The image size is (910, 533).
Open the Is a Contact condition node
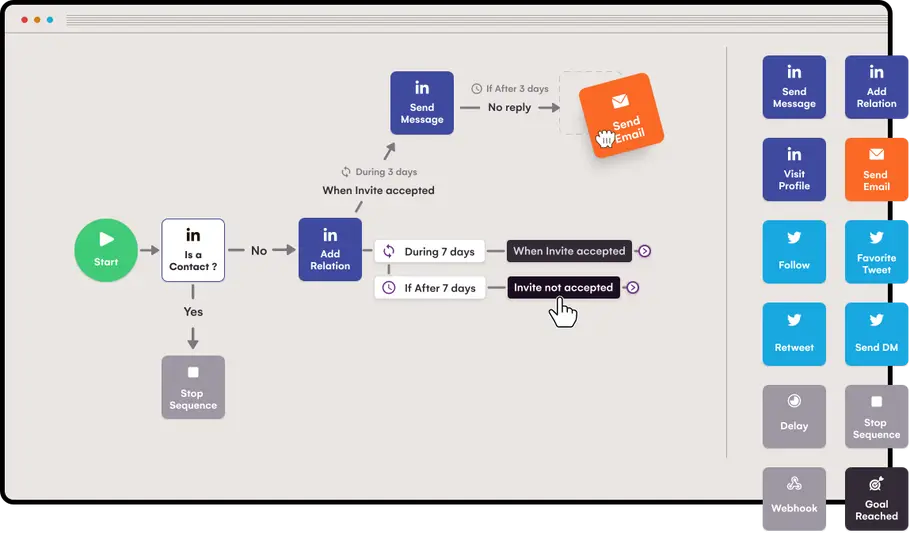coord(193,250)
